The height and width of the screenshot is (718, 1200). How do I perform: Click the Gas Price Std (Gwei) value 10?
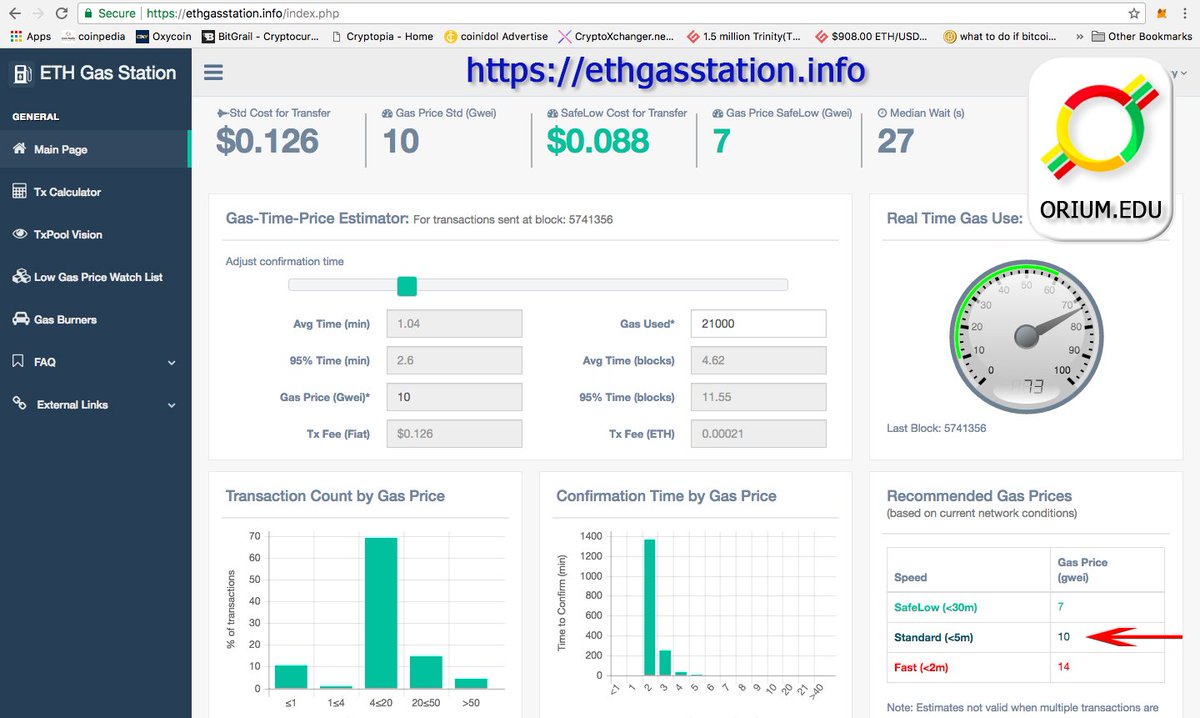(400, 140)
